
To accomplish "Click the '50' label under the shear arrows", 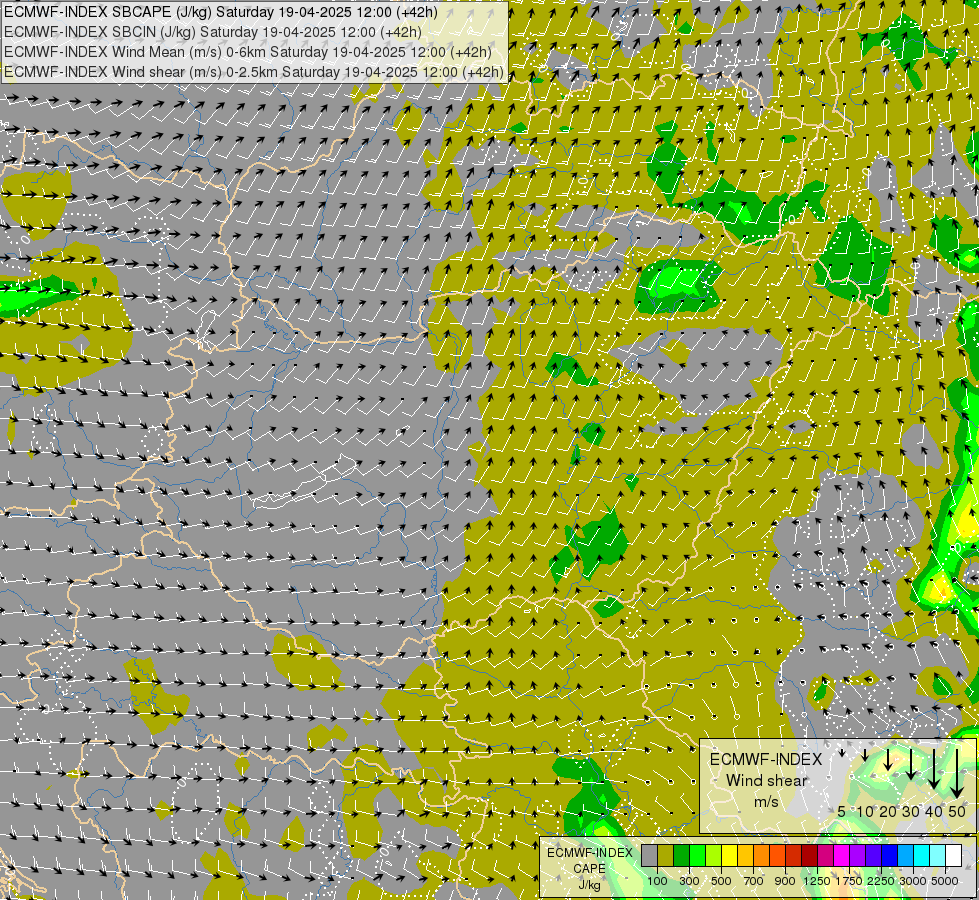I will 957,811.
